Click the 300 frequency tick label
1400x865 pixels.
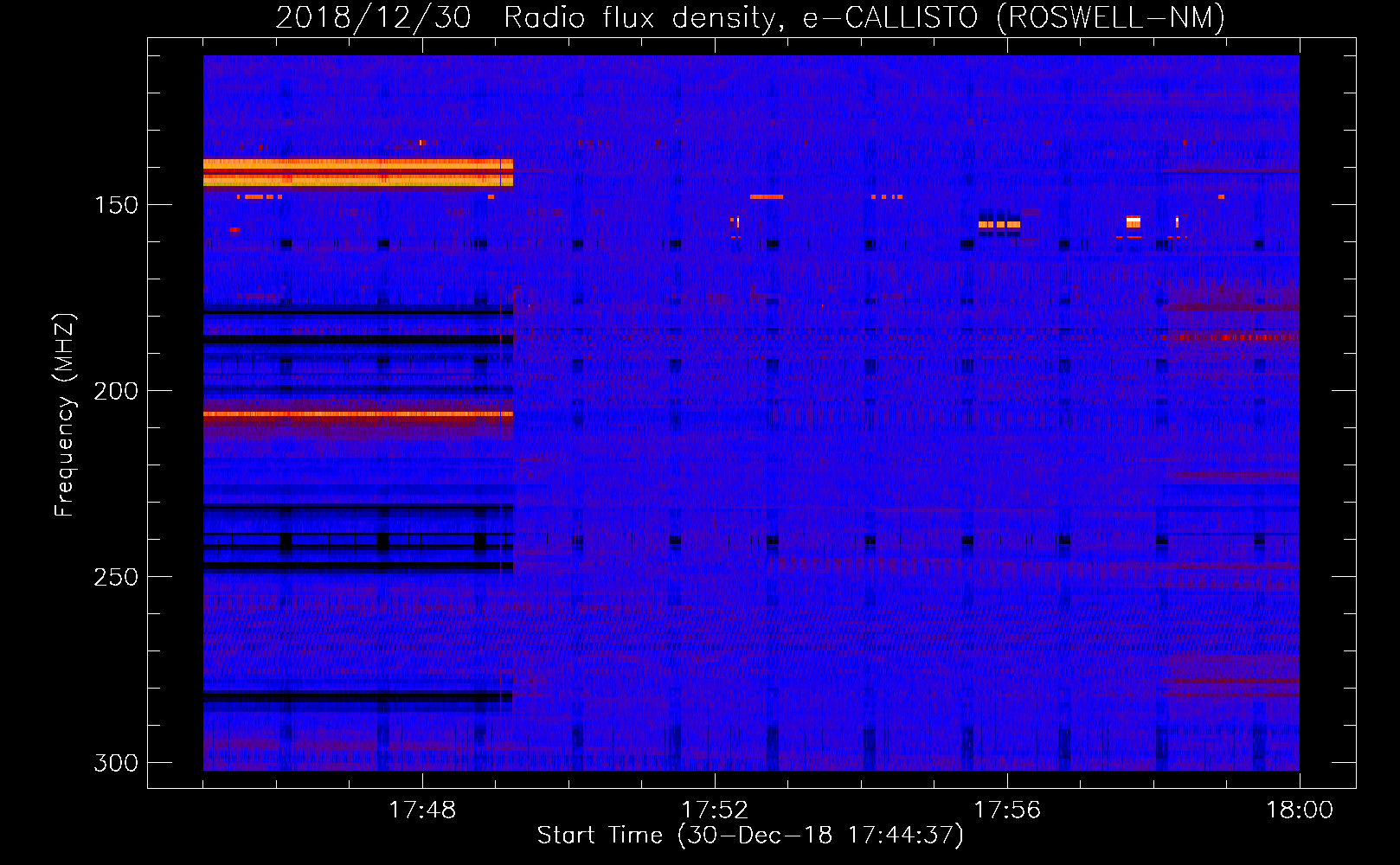115,763
